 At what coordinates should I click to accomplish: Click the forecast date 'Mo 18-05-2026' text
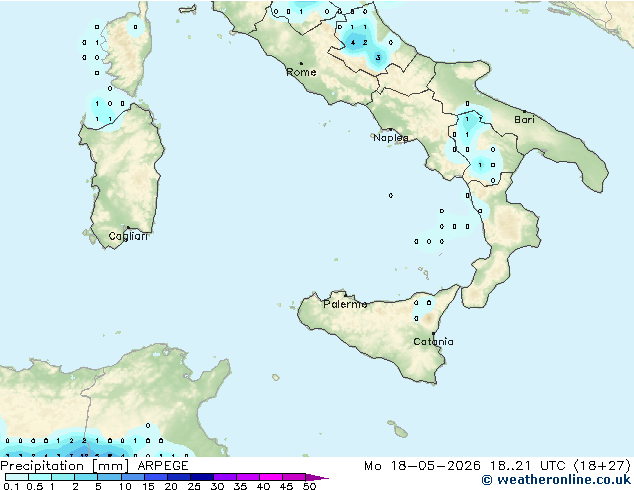pyautogui.click(x=423, y=466)
